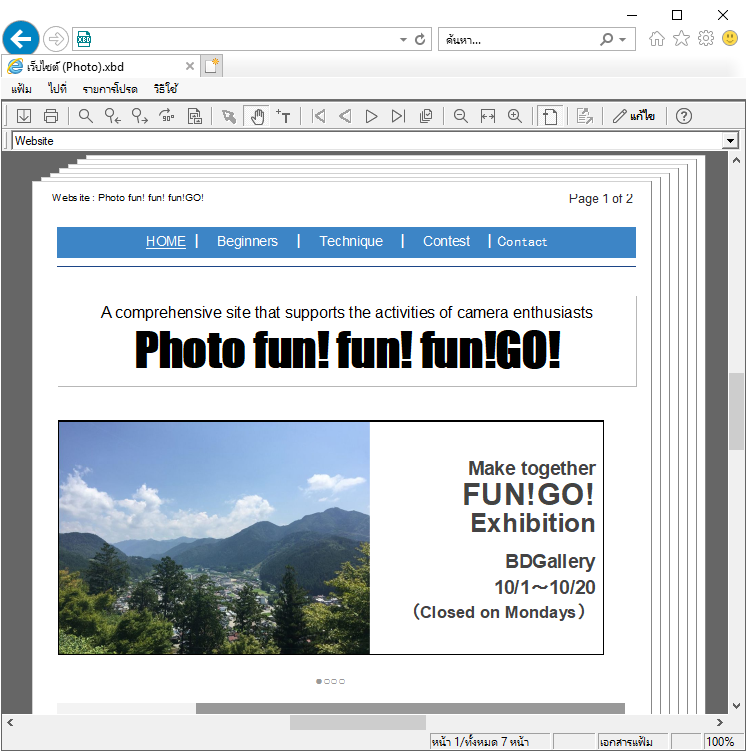Click the browser Back button

[21, 39]
